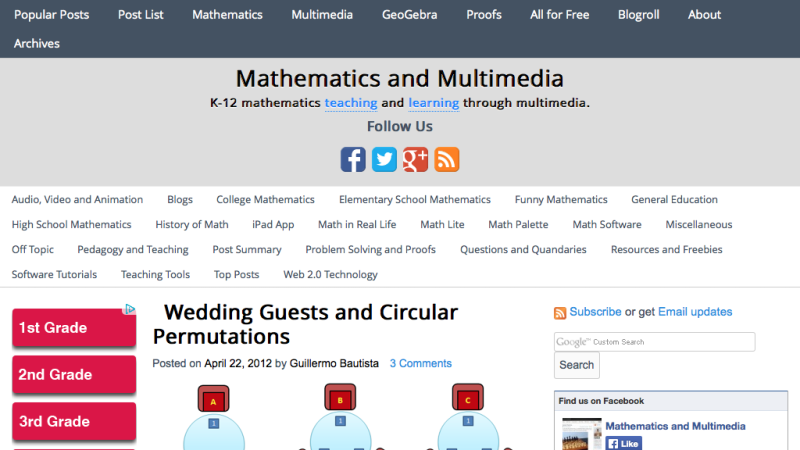Open the Facebook follow icon

pyautogui.click(x=353, y=159)
